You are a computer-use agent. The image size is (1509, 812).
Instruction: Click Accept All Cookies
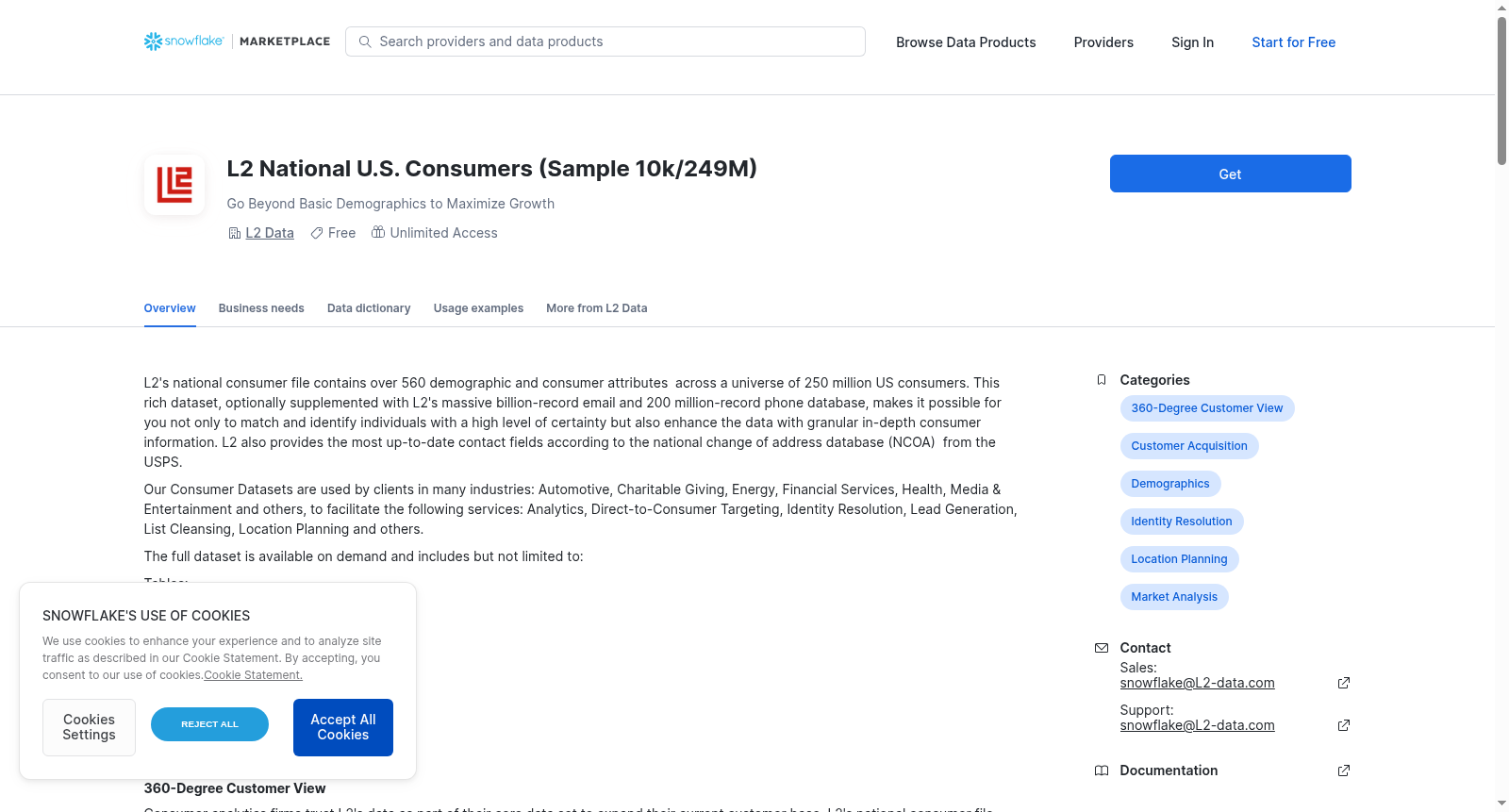click(x=343, y=727)
